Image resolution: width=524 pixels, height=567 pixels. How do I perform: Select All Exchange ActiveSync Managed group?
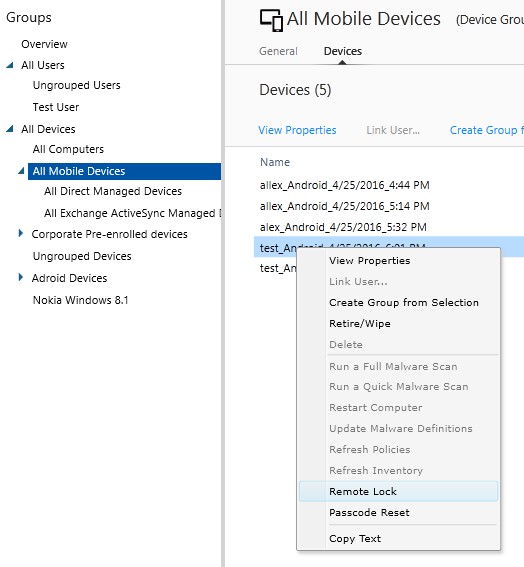[x=132, y=213]
